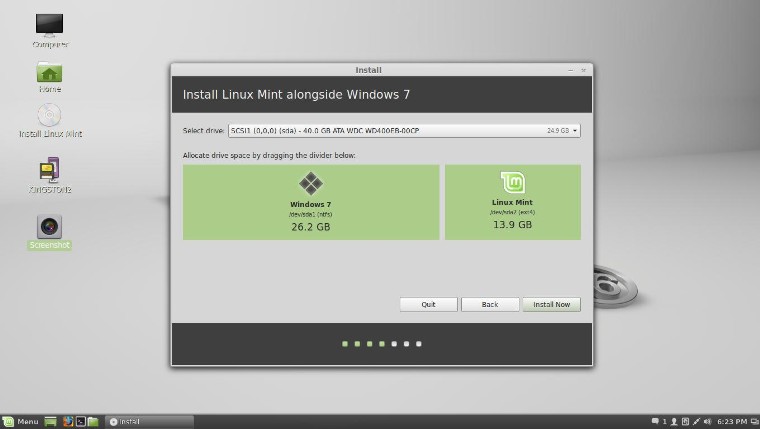
Task: Click the Linux Mint logo in partition
Action: 512,182
